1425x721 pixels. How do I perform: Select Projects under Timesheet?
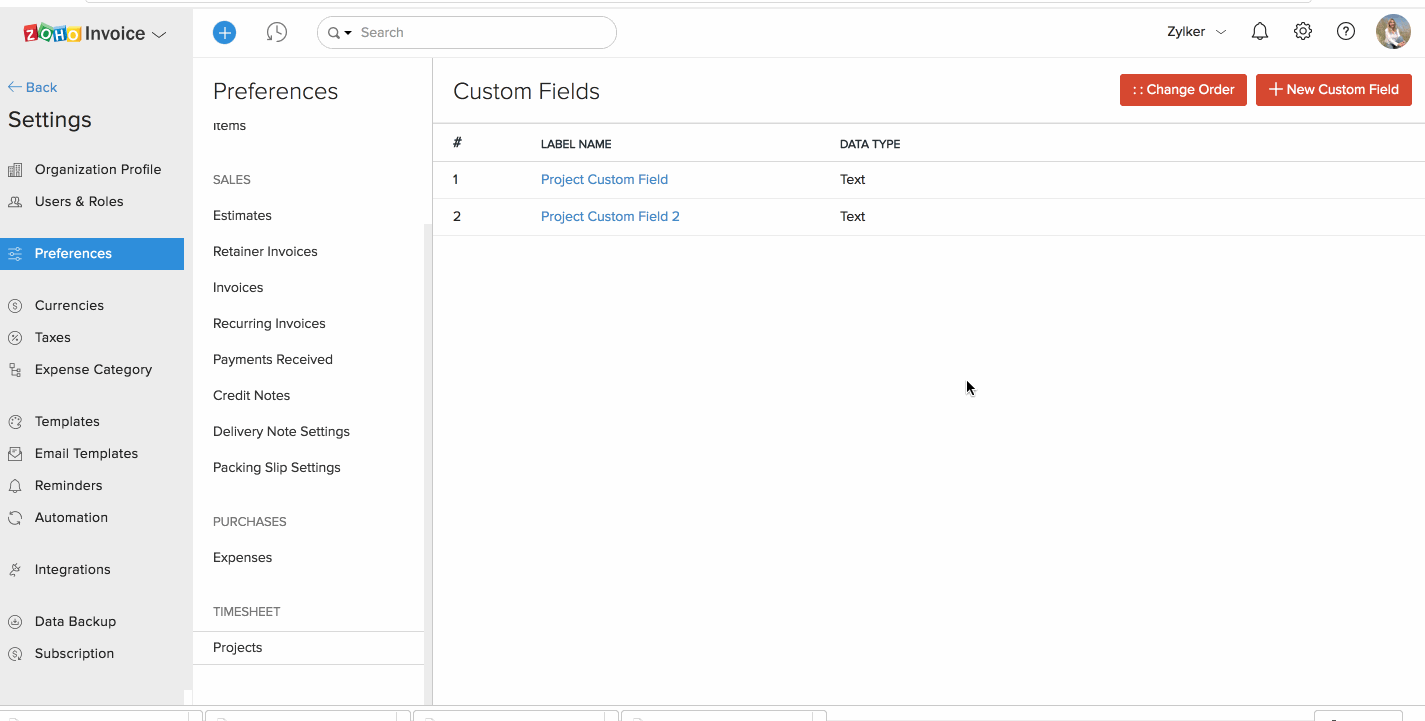[238, 648]
